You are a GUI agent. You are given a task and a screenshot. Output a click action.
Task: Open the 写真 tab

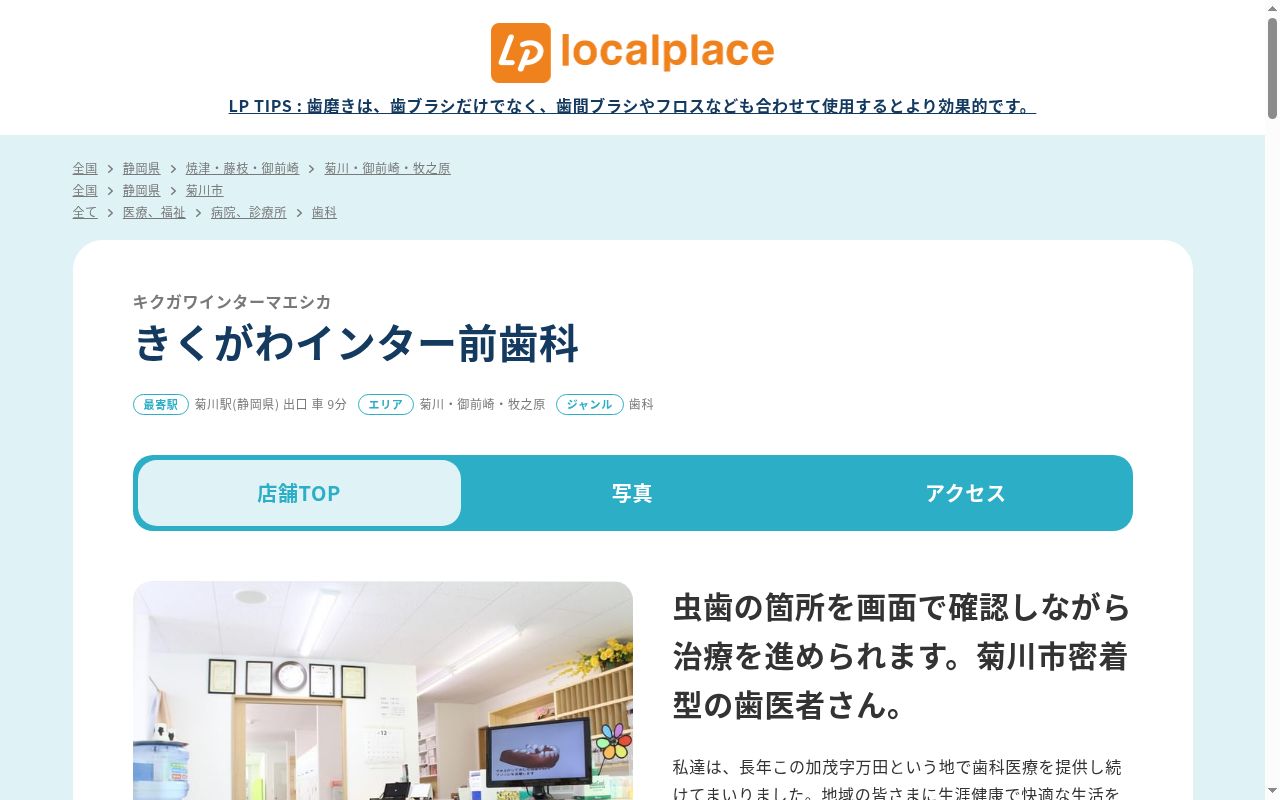click(x=632, y=493)
